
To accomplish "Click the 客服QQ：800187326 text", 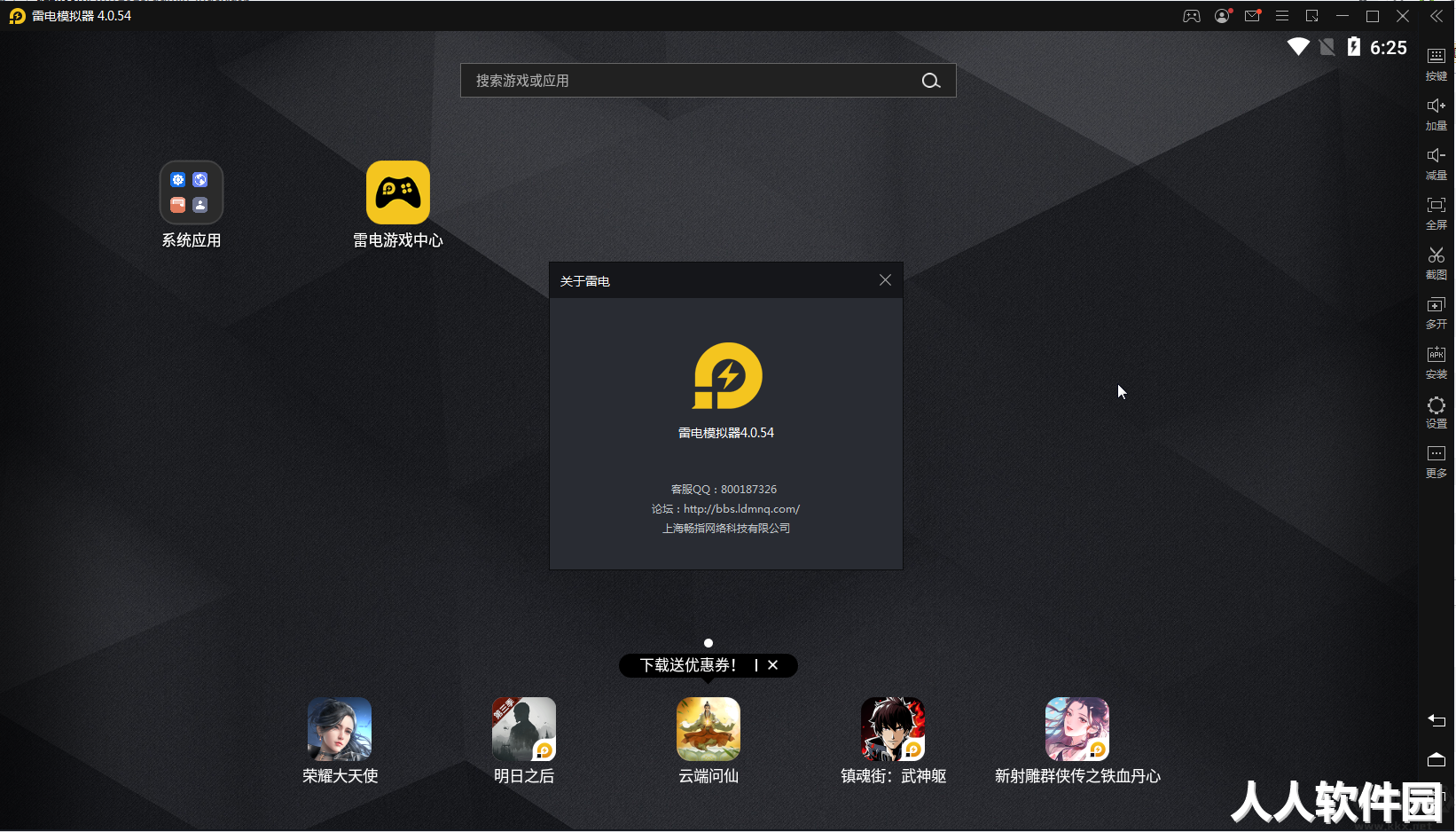I will (724, 490).
